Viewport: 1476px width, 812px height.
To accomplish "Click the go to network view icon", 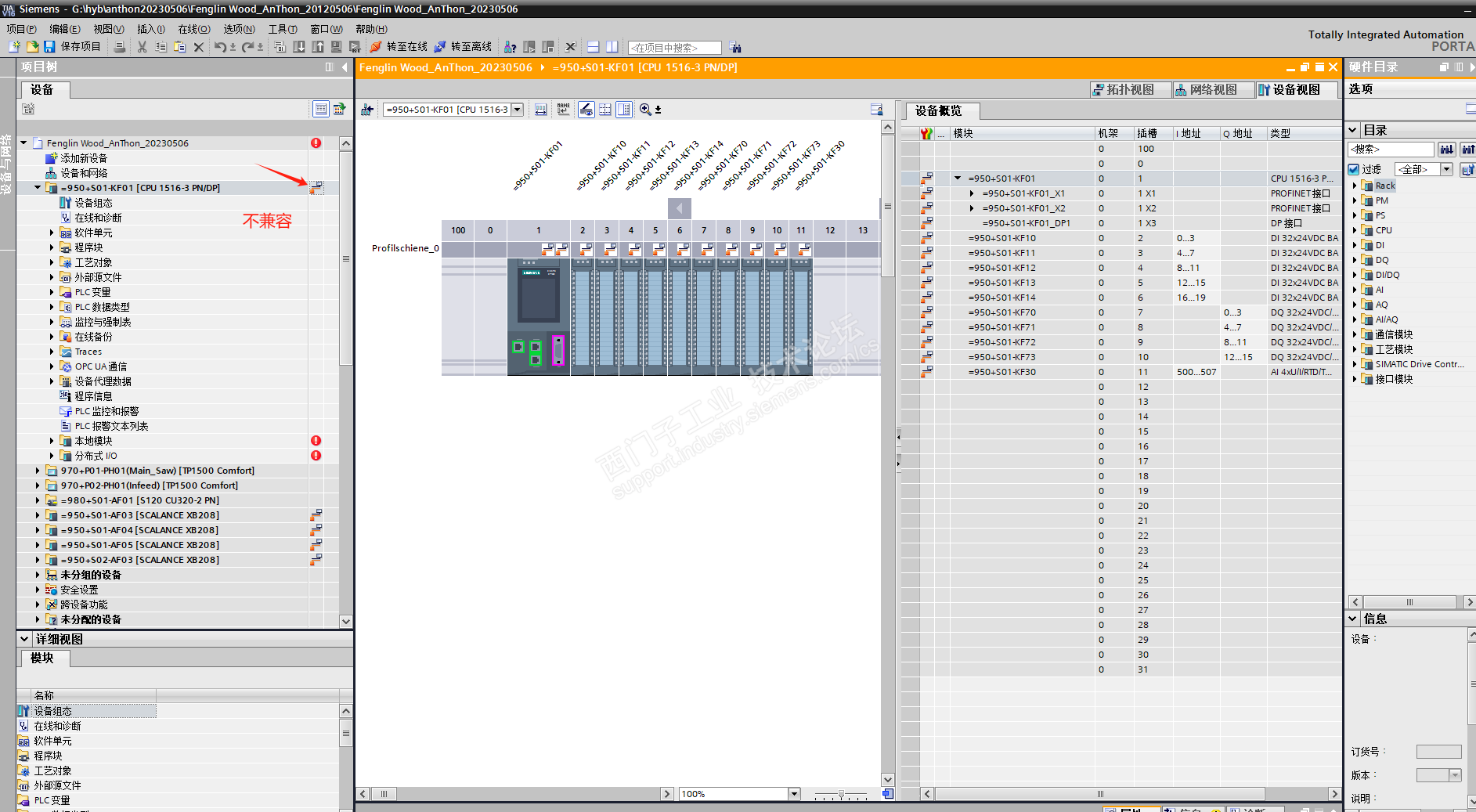I will coord(366,110).
